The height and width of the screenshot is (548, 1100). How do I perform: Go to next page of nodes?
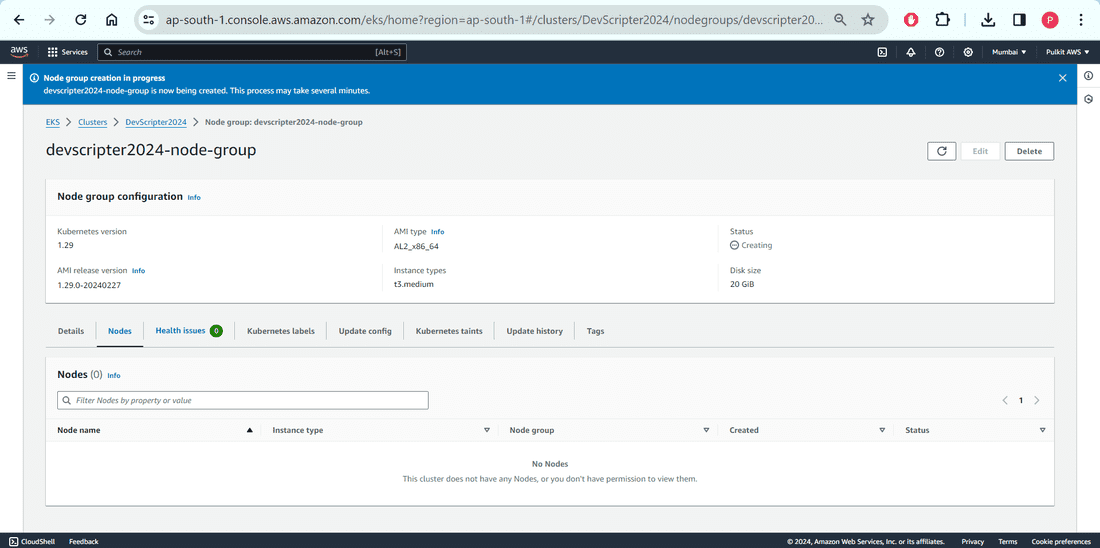(x=1037, y=401)
